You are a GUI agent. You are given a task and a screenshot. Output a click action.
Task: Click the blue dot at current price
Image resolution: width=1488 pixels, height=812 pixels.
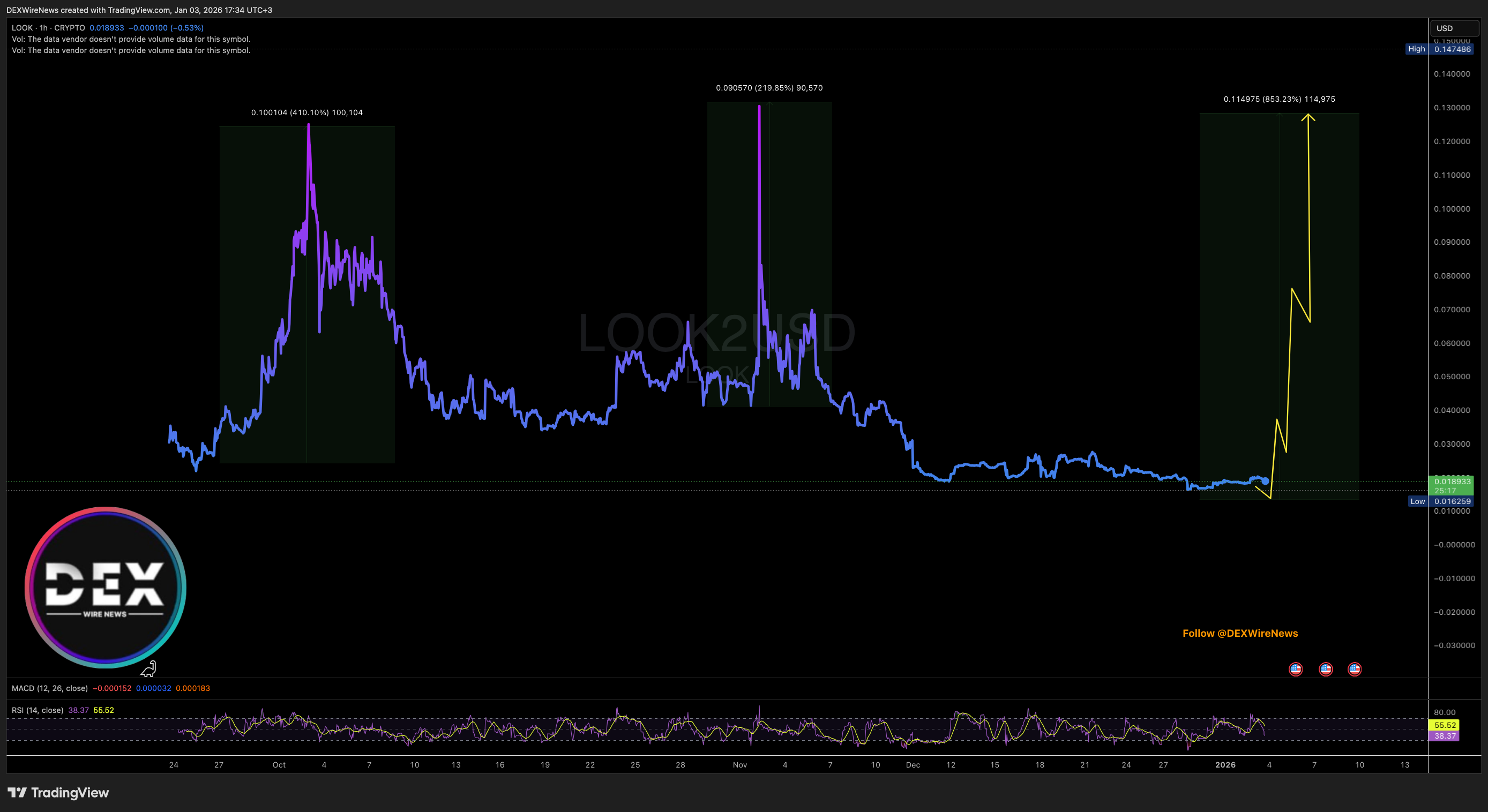click(1265, 481)
